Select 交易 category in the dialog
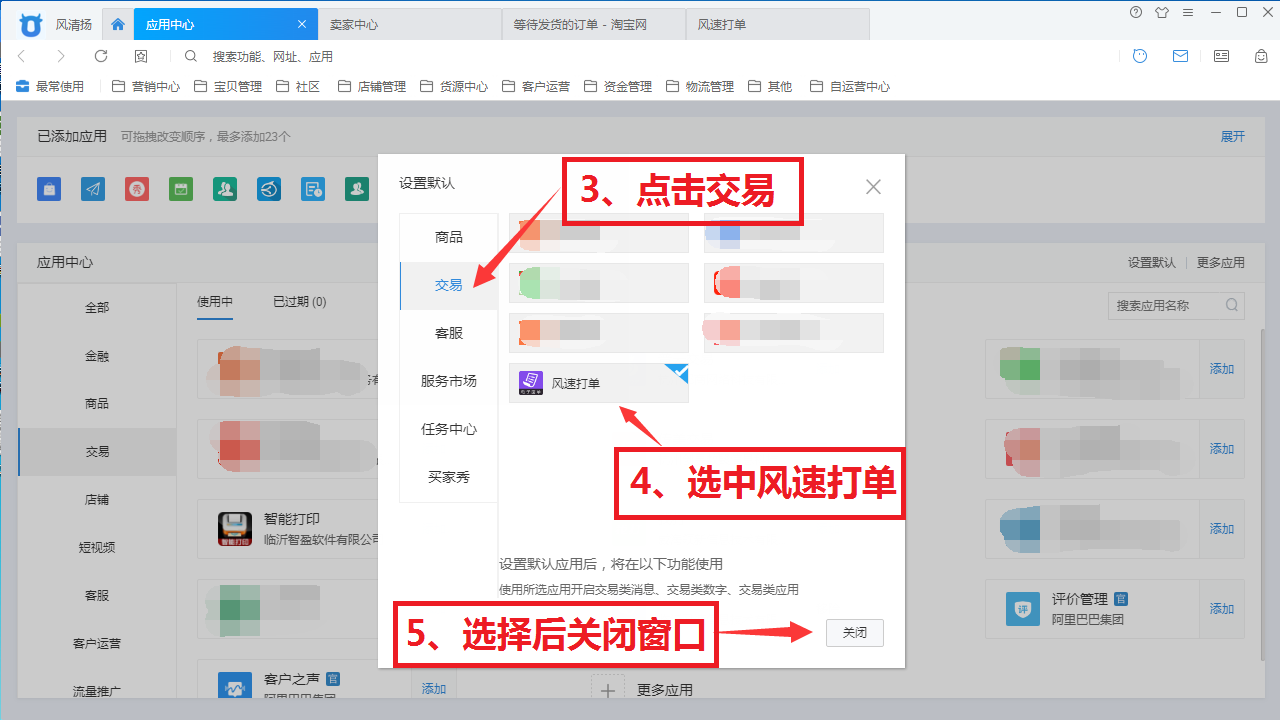 [x=449, y=285]
